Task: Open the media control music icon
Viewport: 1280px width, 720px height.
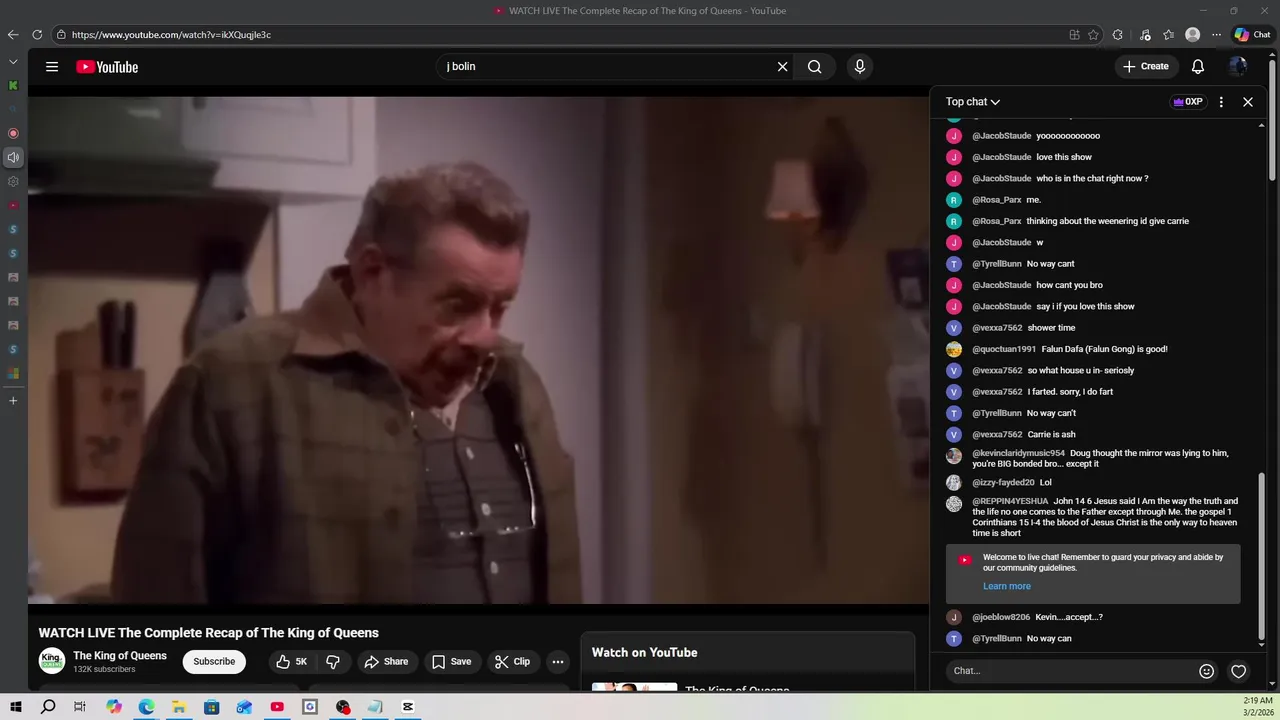Action: tap(1145, 35)
